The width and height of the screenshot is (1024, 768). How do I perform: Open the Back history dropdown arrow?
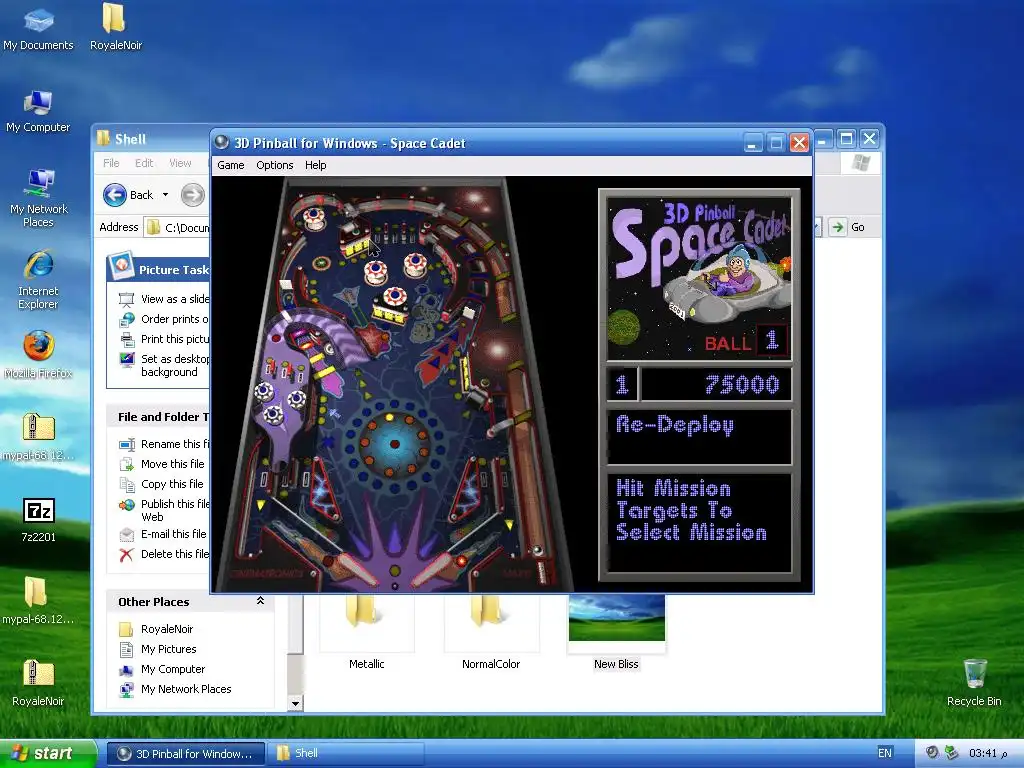pyautogui.click(x=165, y=195)
